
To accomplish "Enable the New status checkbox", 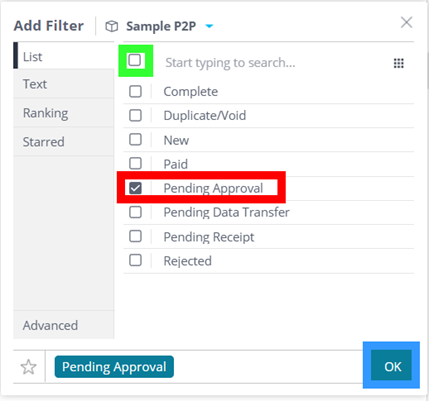I will coord(135,140).
